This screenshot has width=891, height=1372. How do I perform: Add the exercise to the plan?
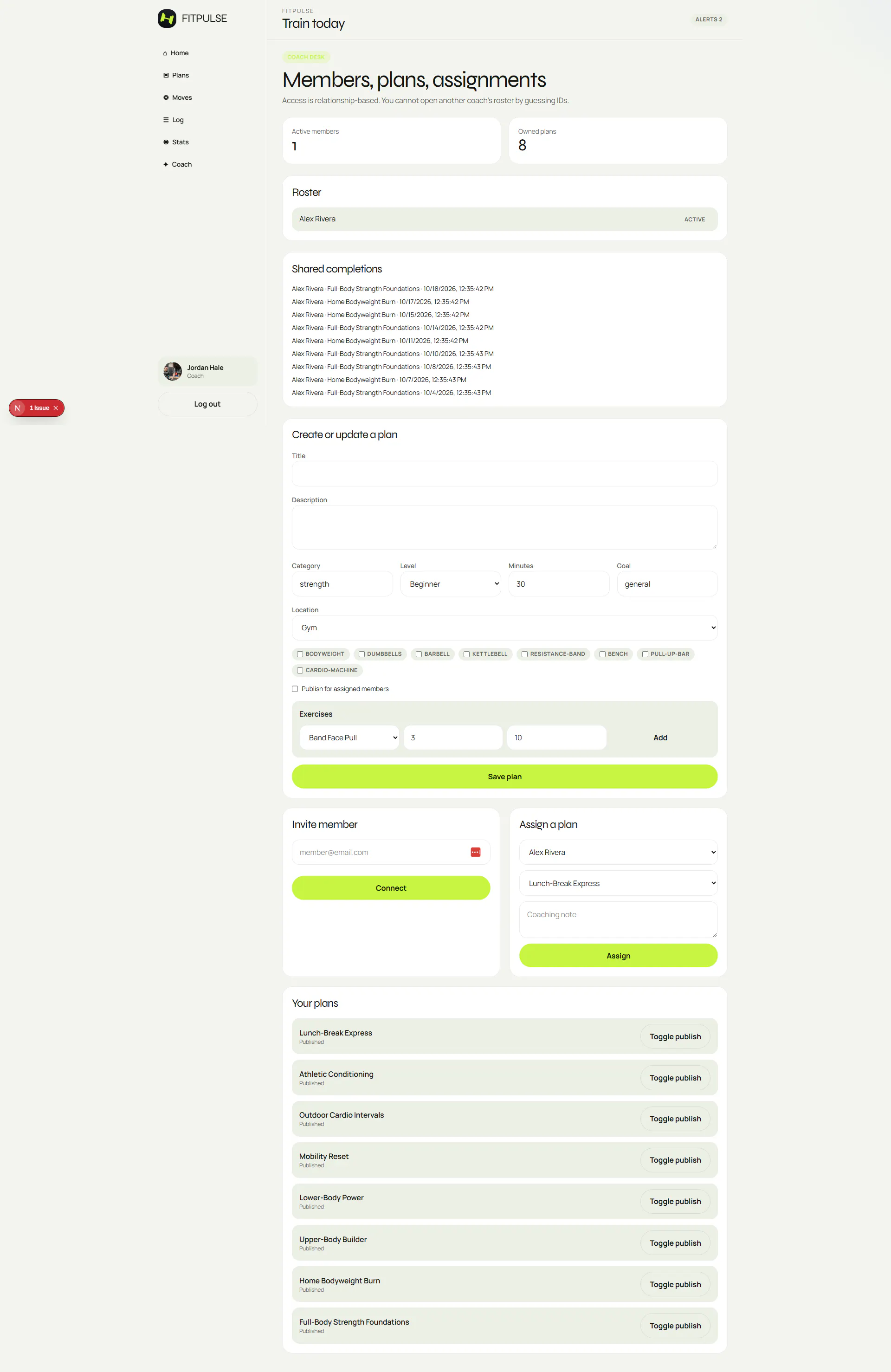tap(660, 738)
